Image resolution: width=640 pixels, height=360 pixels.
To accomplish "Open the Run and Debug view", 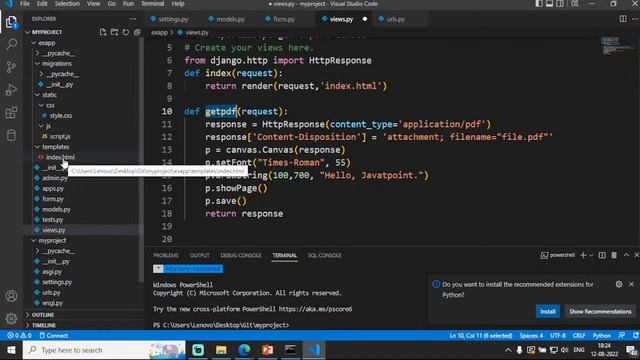I will click(x=11, y=90).
